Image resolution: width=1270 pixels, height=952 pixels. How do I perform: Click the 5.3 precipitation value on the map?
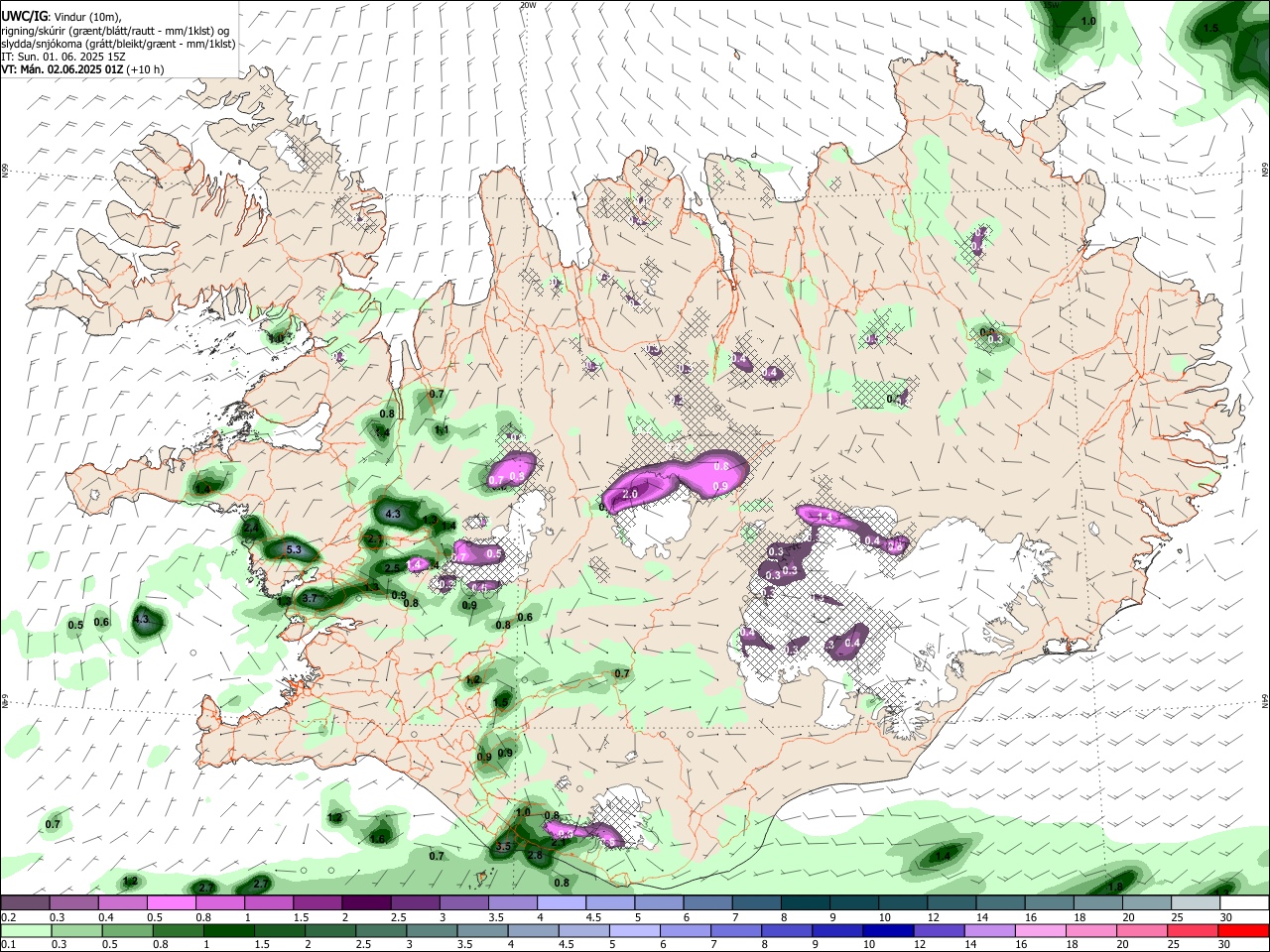pyautogui.click(x=293, y=549)
